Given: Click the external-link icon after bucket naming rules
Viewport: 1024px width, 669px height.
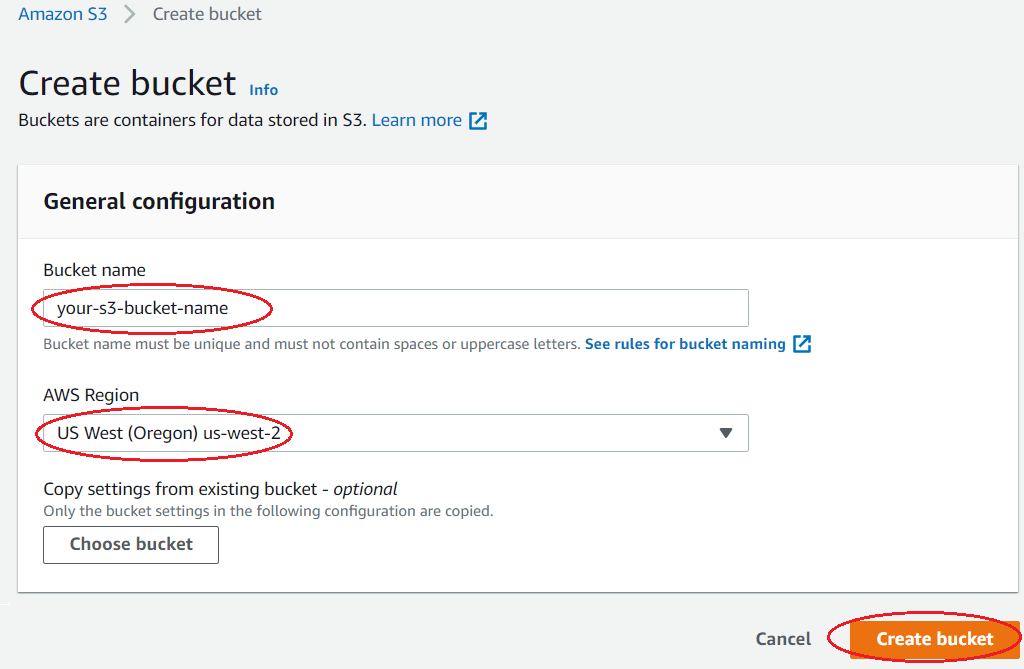Looking at the screenshot, I should tap(802, 344).
